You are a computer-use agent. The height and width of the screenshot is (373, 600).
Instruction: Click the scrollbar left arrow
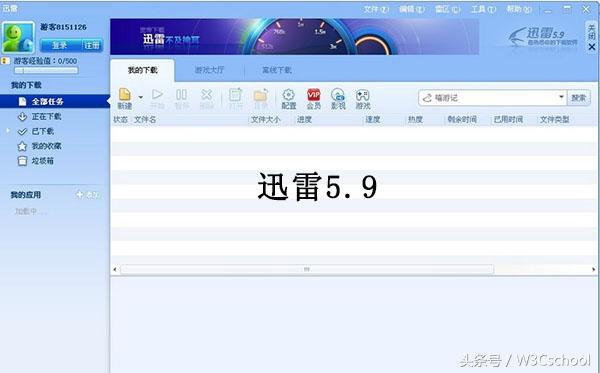coord(114,269)
